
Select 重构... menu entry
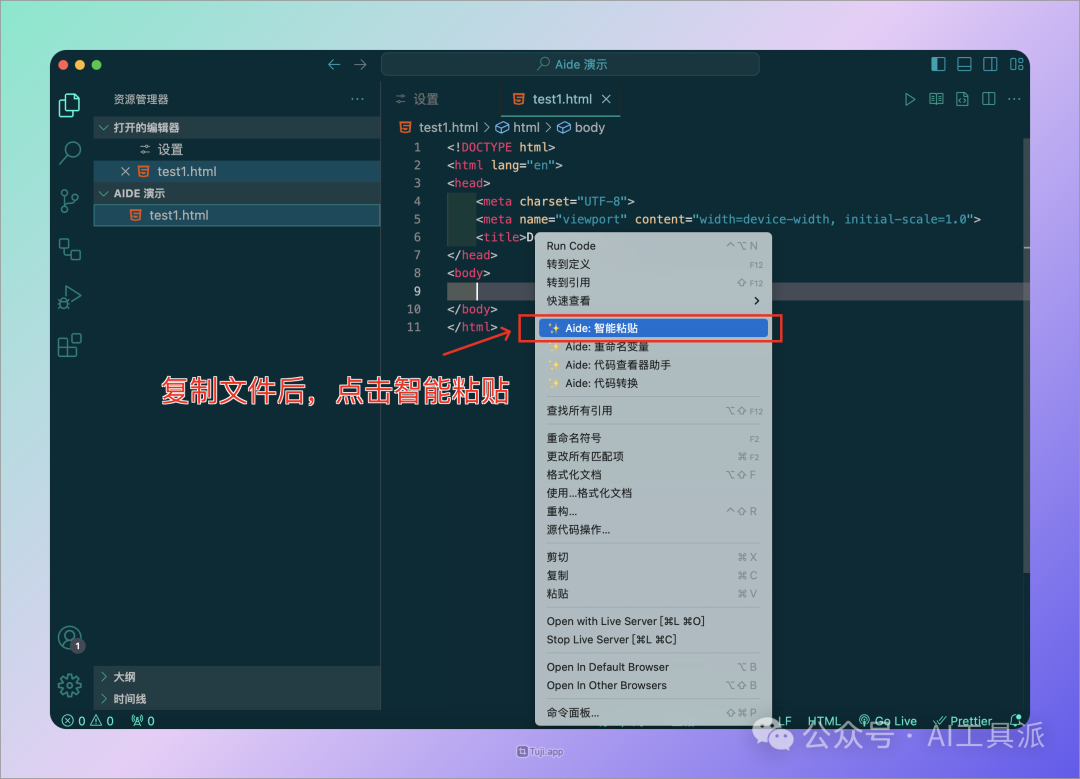tap(653, 511)
